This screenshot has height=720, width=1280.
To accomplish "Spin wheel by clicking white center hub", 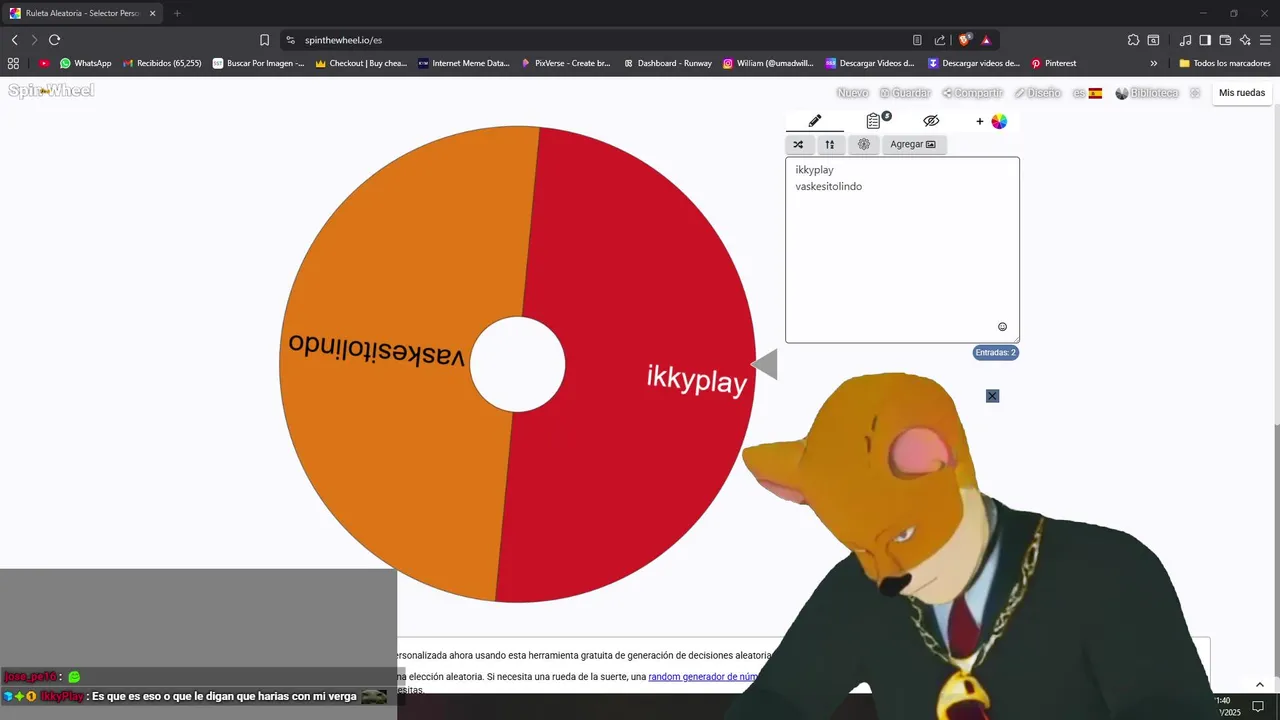I will (x=517, y=364).
